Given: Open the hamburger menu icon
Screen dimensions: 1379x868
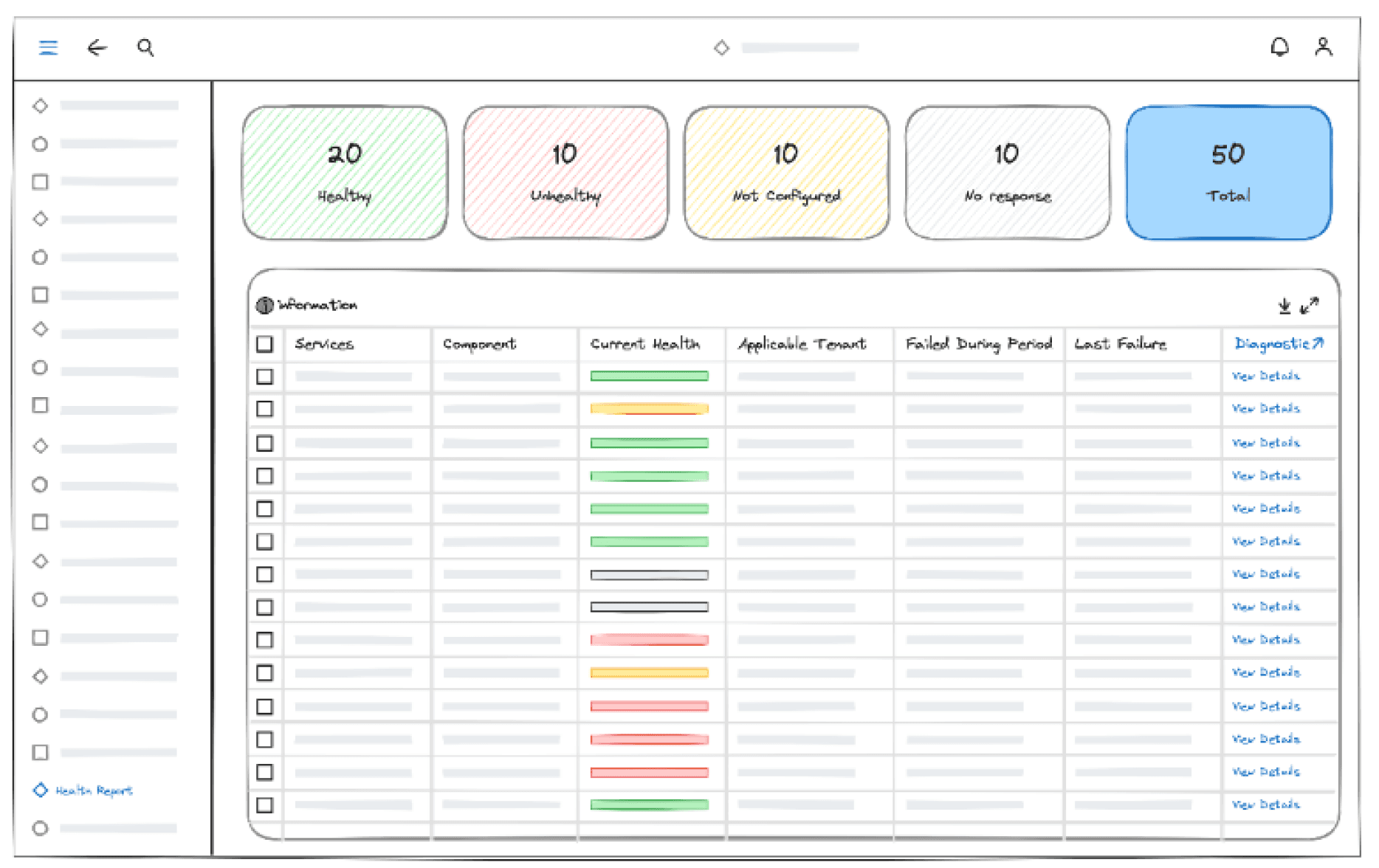Looking at the screenshot, I should click(48, 48).
